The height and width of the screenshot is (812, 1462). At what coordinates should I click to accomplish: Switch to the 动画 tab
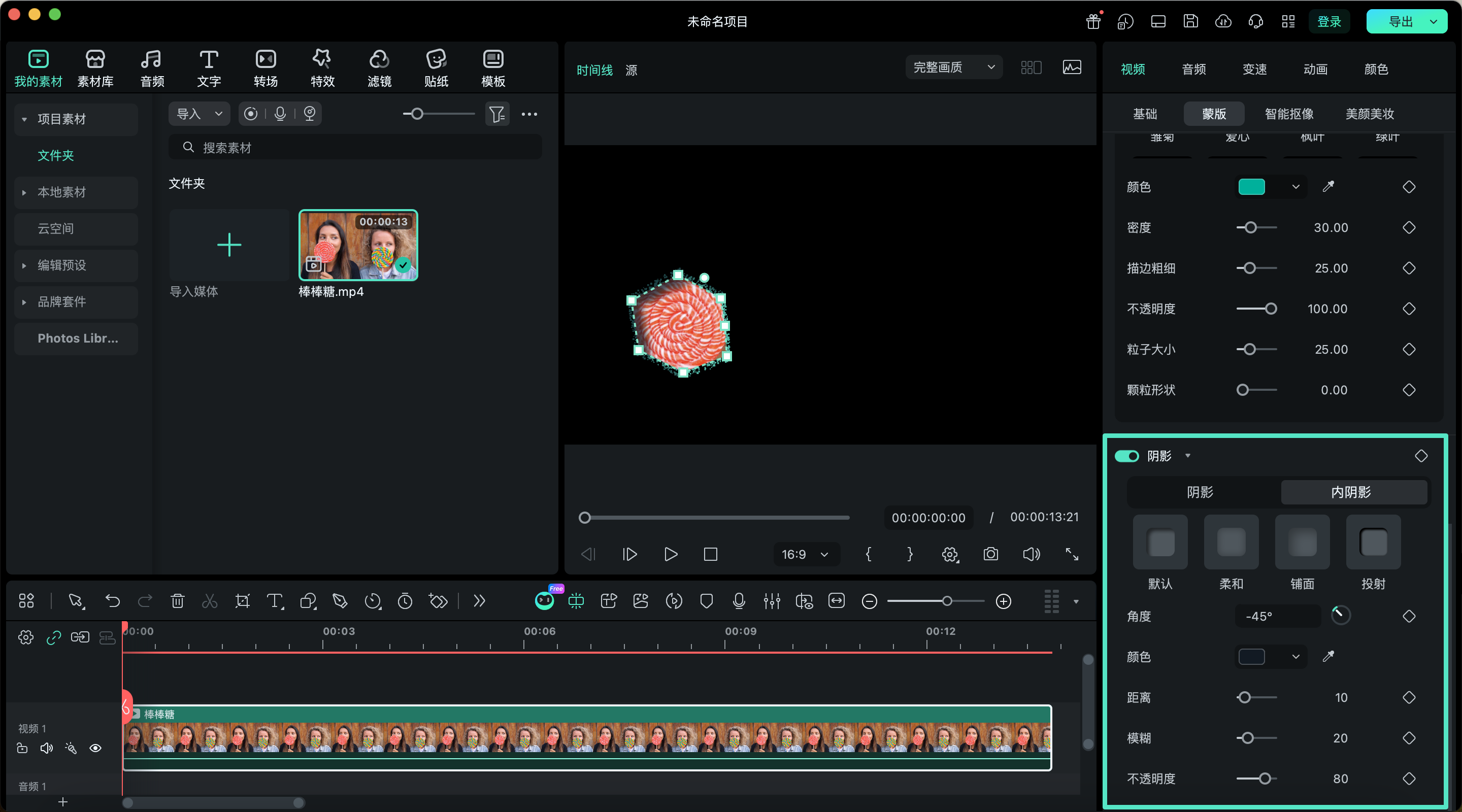(1315, 69)
